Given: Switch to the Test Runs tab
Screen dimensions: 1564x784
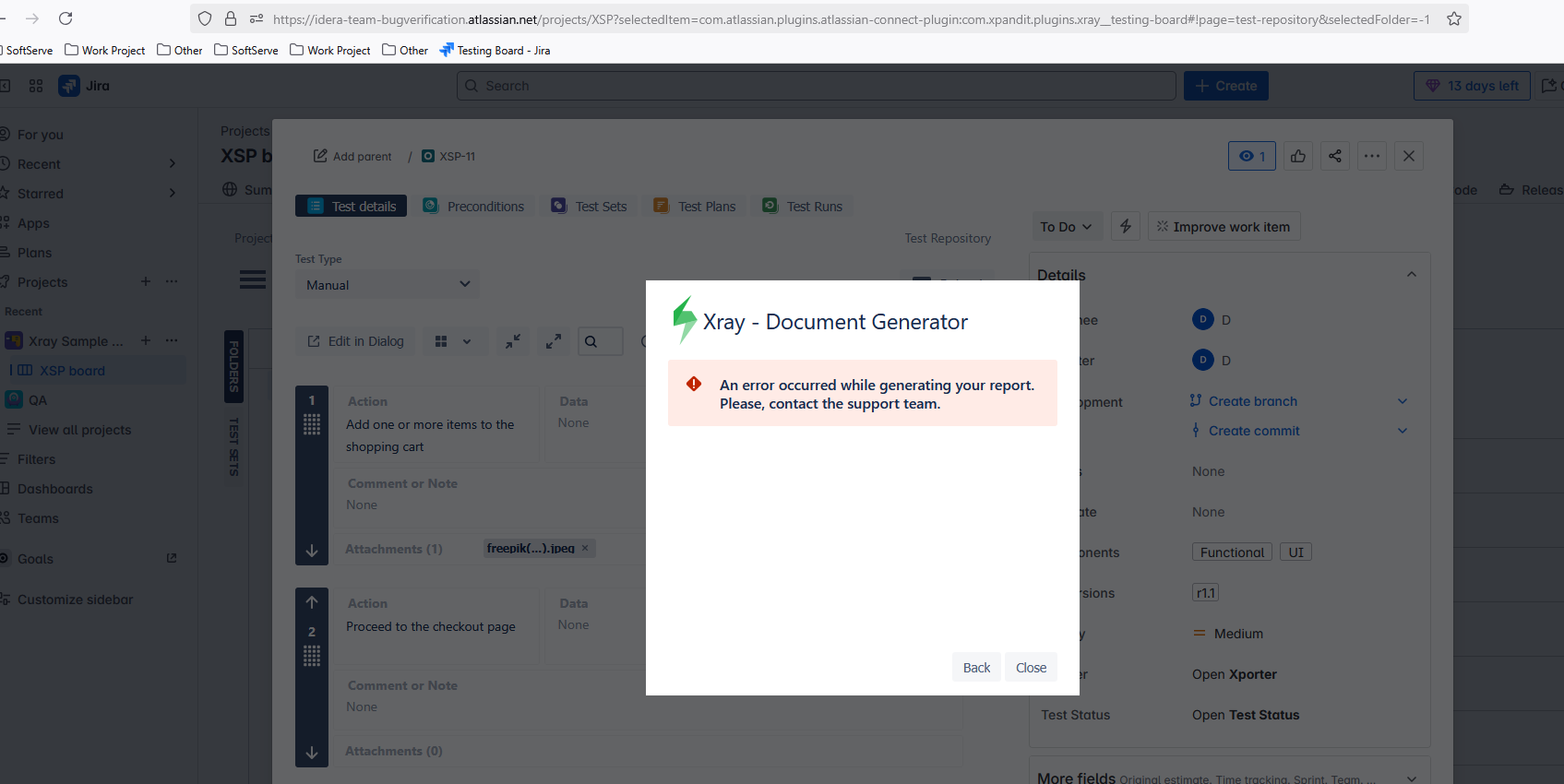Looking at the screenshot, I should pyautogui.click(x=803, y=206).
